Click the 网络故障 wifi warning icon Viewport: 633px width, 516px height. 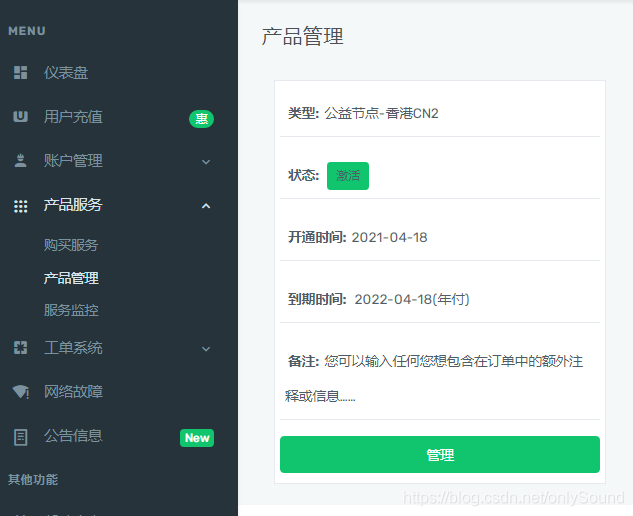[x=20, y=392]
